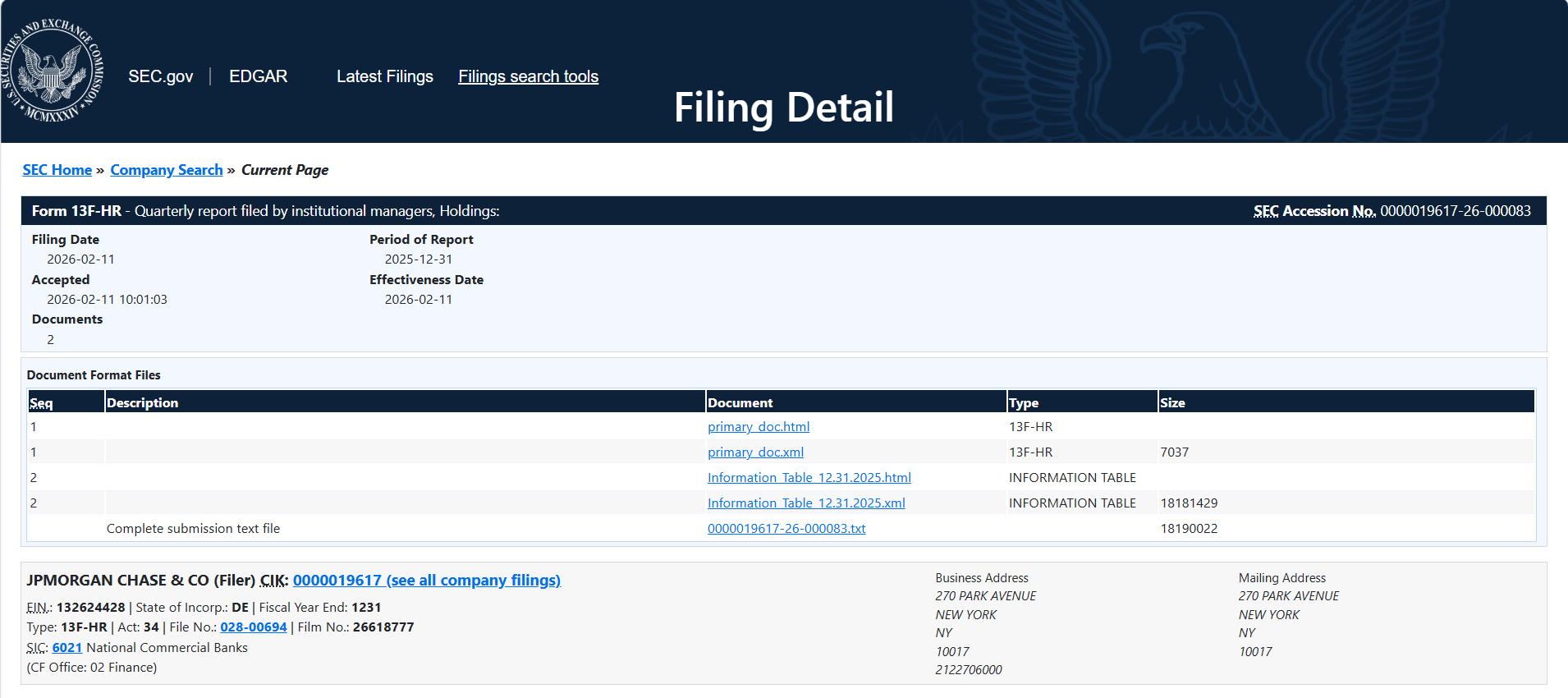This screenshot has height=698, width=1568.
Task: Select the size value 7037
Action: click(x=1175, y=452)
